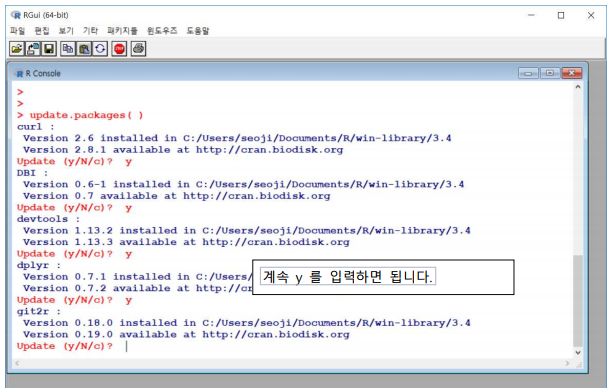Minimize the RGui main window
The height and width of the screenshot is (392, 610).
[x=531, y=15]
